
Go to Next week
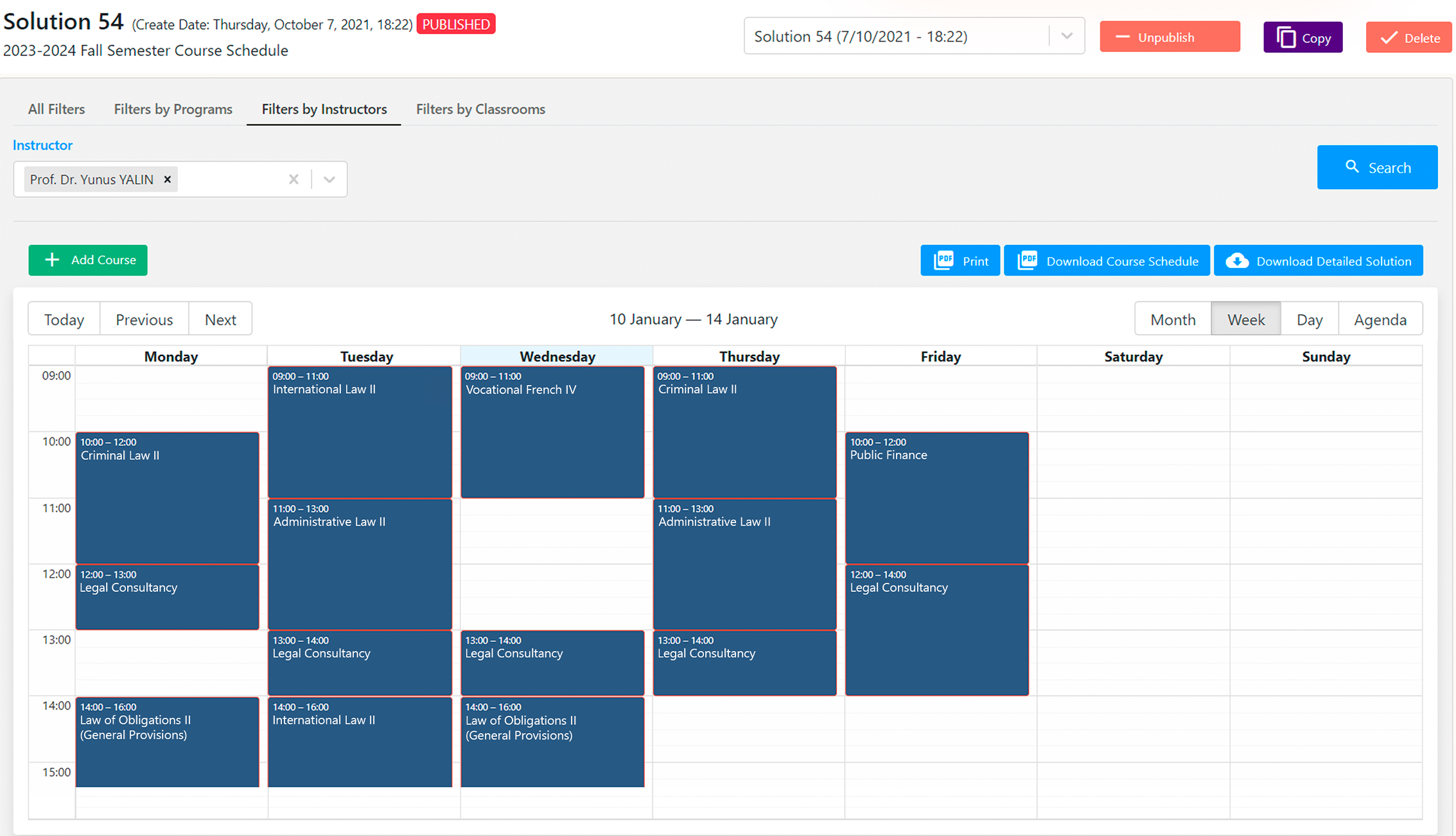tap(220, 319)
